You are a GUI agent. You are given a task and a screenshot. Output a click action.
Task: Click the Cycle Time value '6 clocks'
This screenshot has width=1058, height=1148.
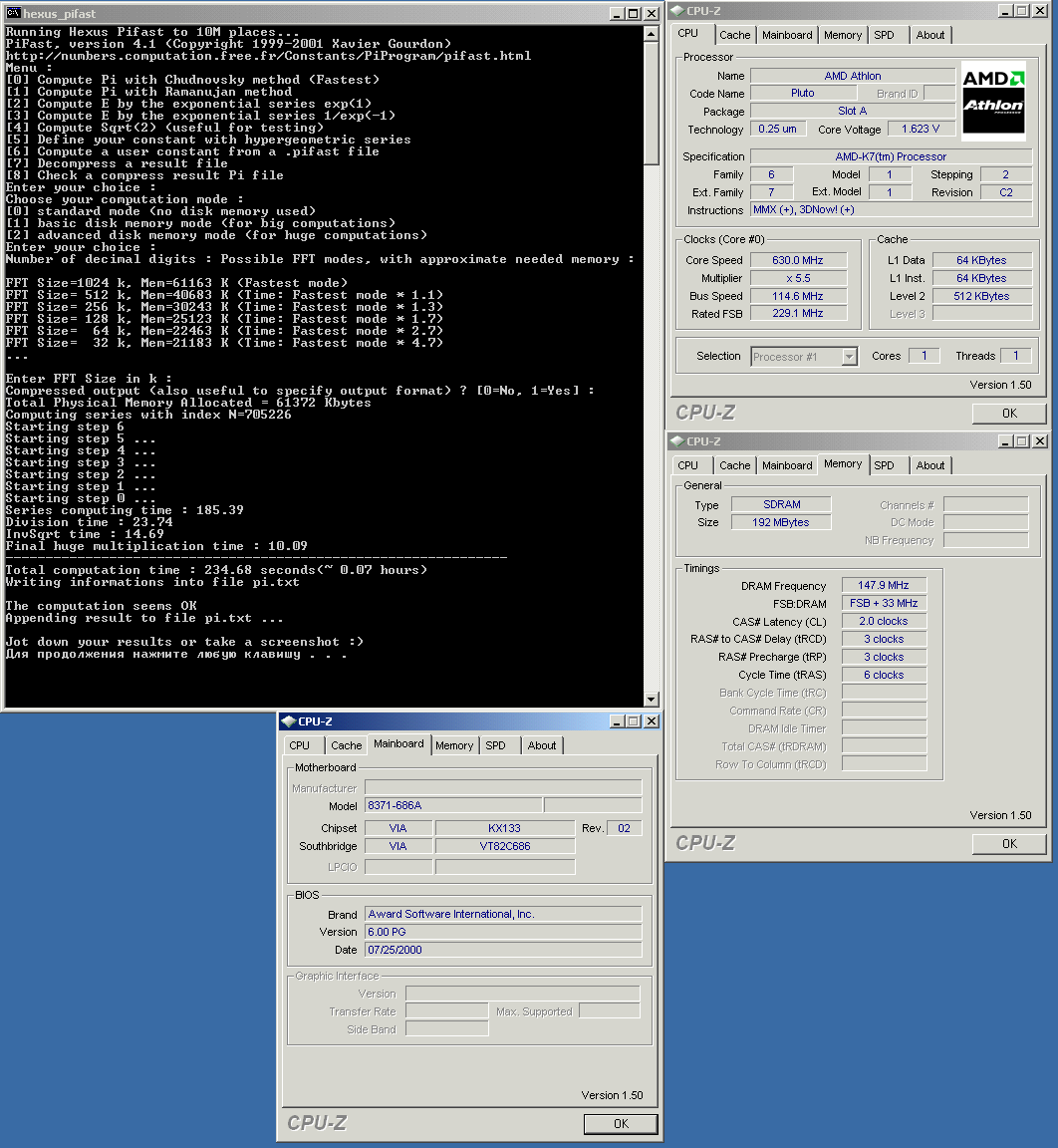(x=884, y=675)
